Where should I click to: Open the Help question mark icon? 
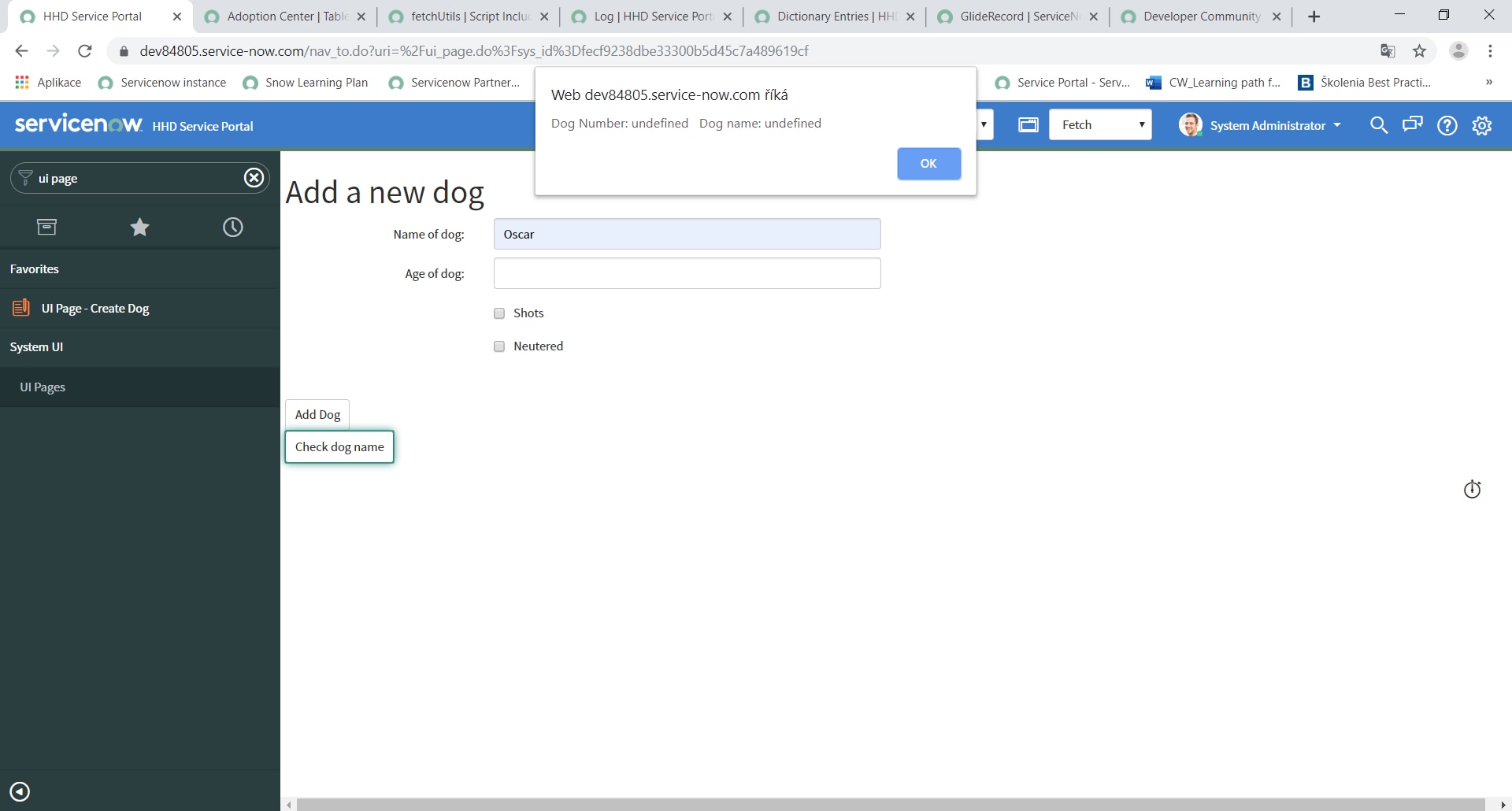(x=1447, y=125)
